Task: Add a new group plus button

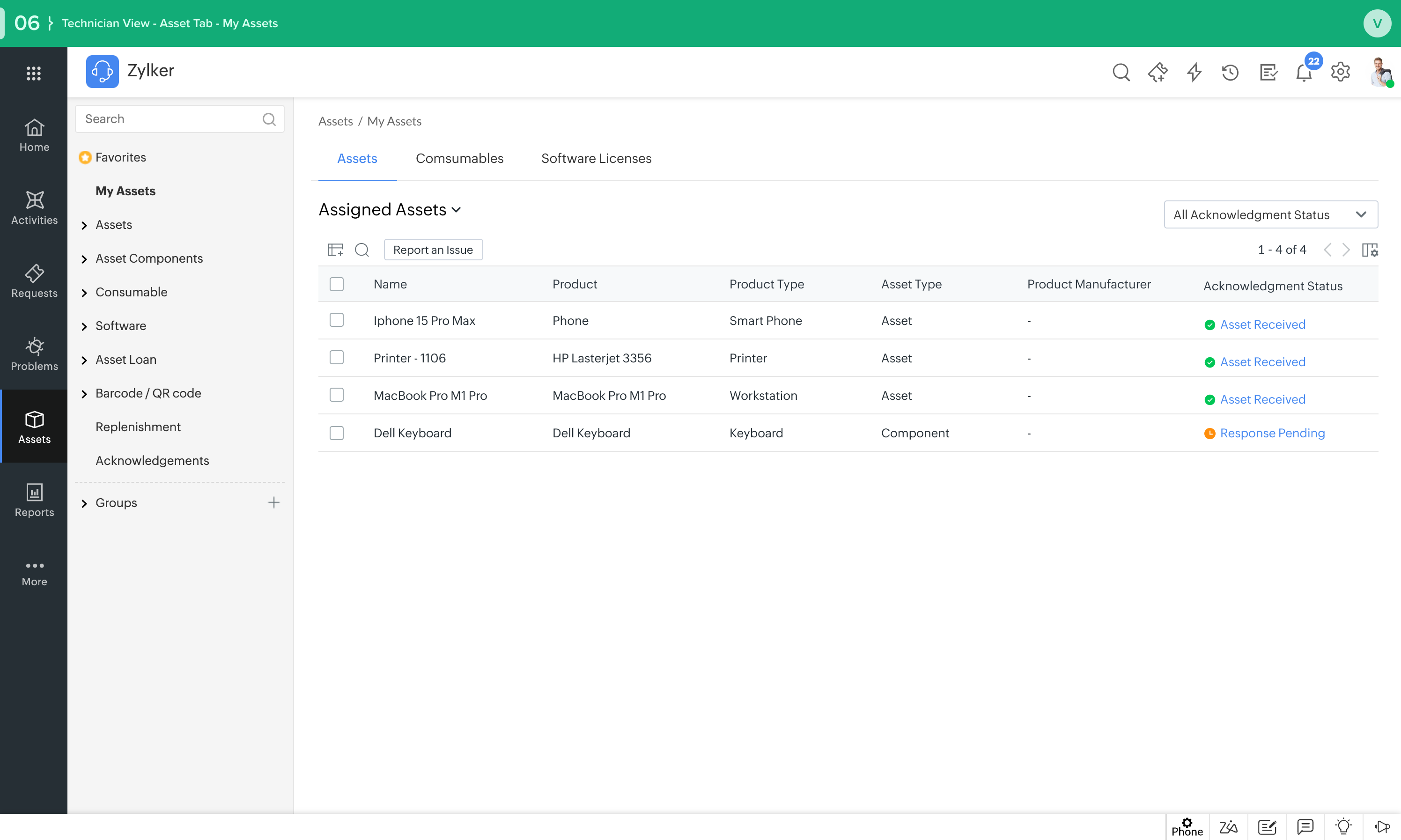Action: click(x=274, y=502)
